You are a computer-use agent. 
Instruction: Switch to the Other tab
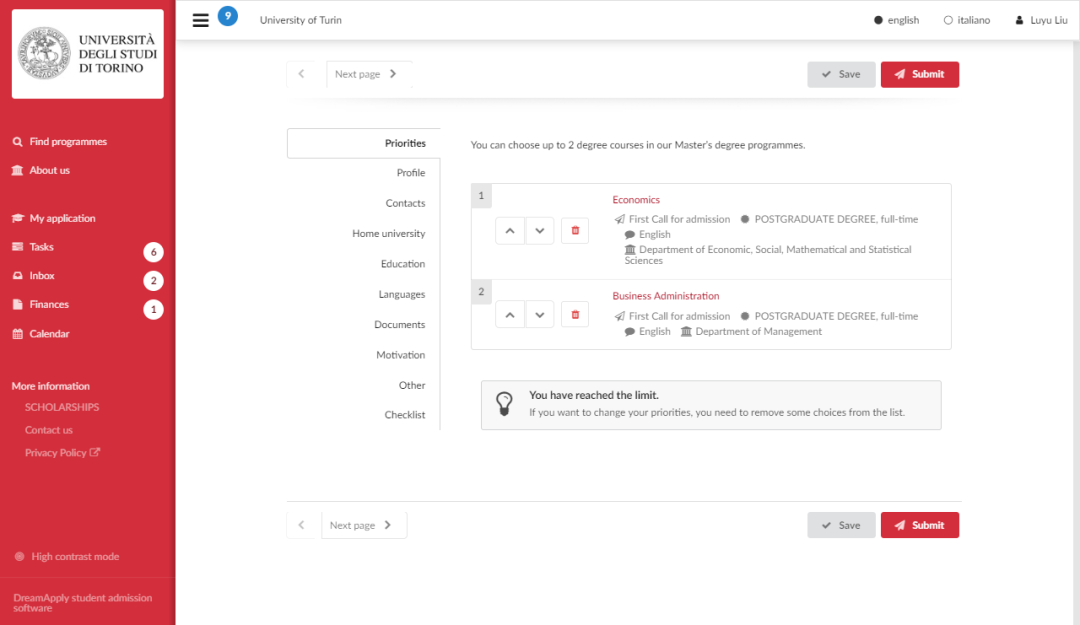point(412,385)
